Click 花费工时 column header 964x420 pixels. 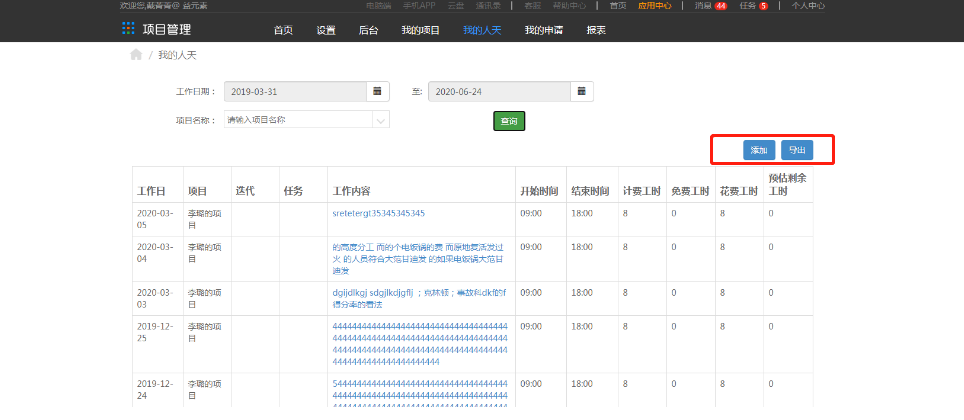coord(738,191)
